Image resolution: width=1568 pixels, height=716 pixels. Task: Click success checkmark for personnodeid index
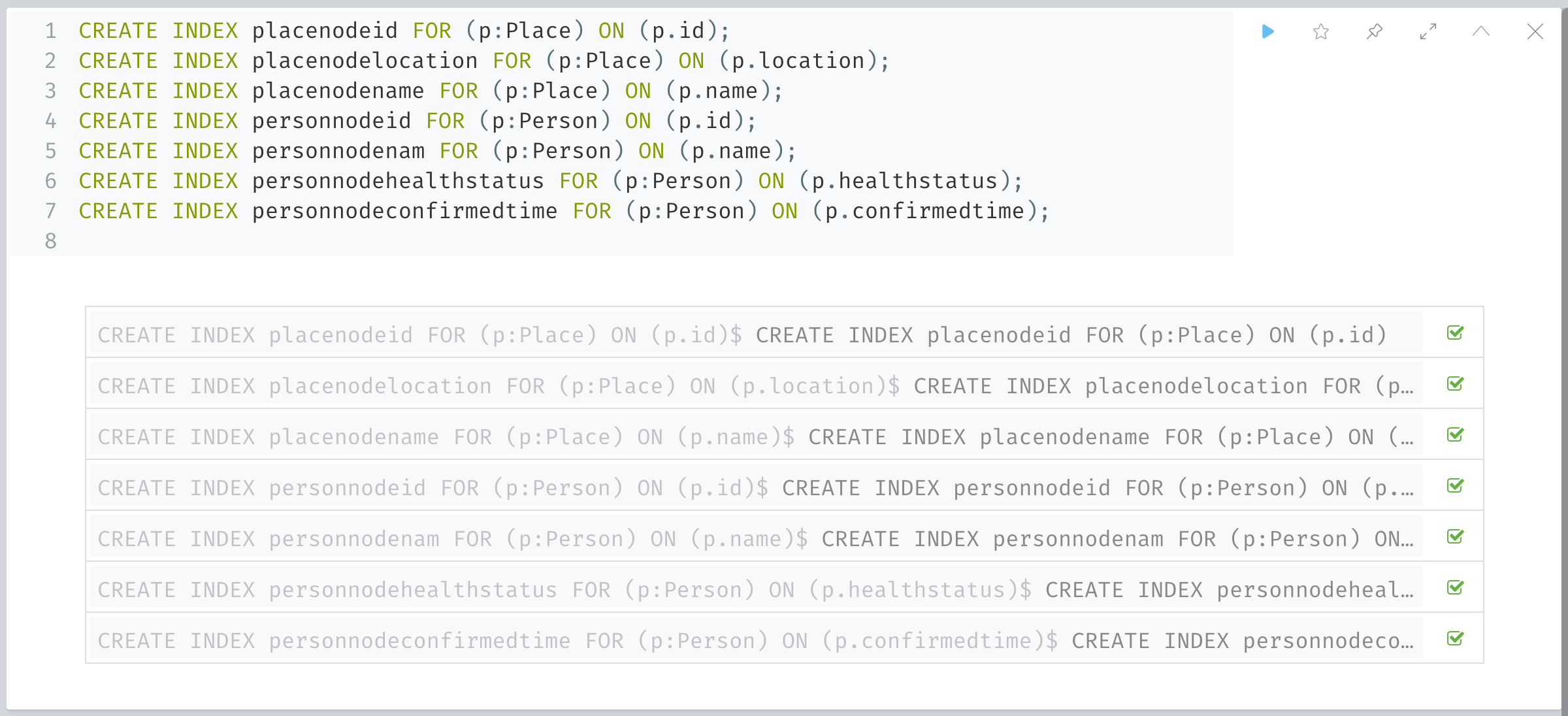click(x=1455, y=486)
